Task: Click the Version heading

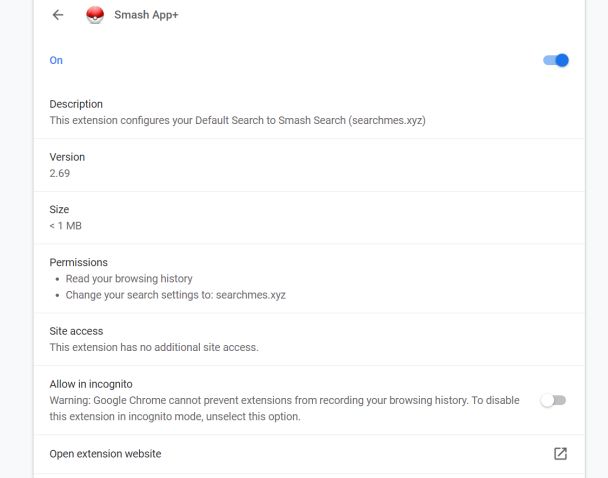Action: point(67,157)
